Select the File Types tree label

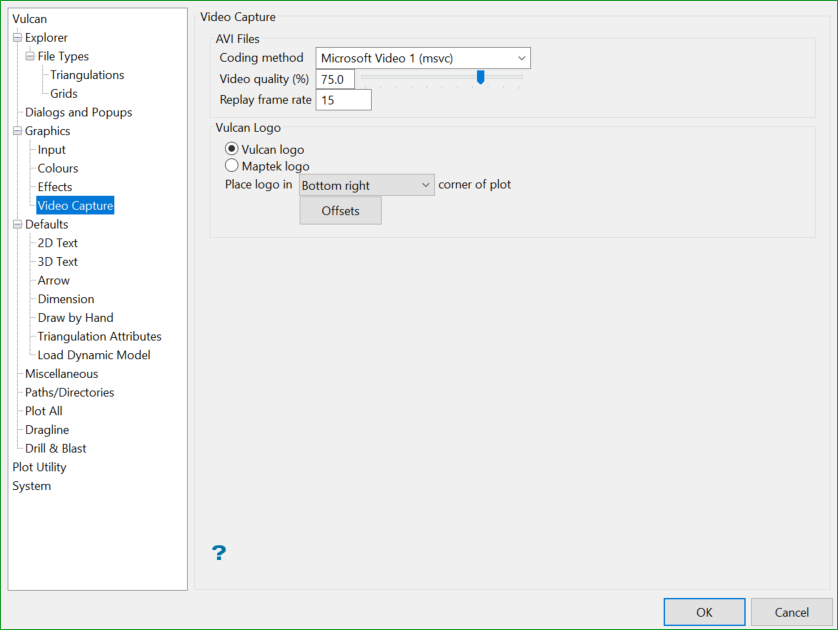pos(63,56)
